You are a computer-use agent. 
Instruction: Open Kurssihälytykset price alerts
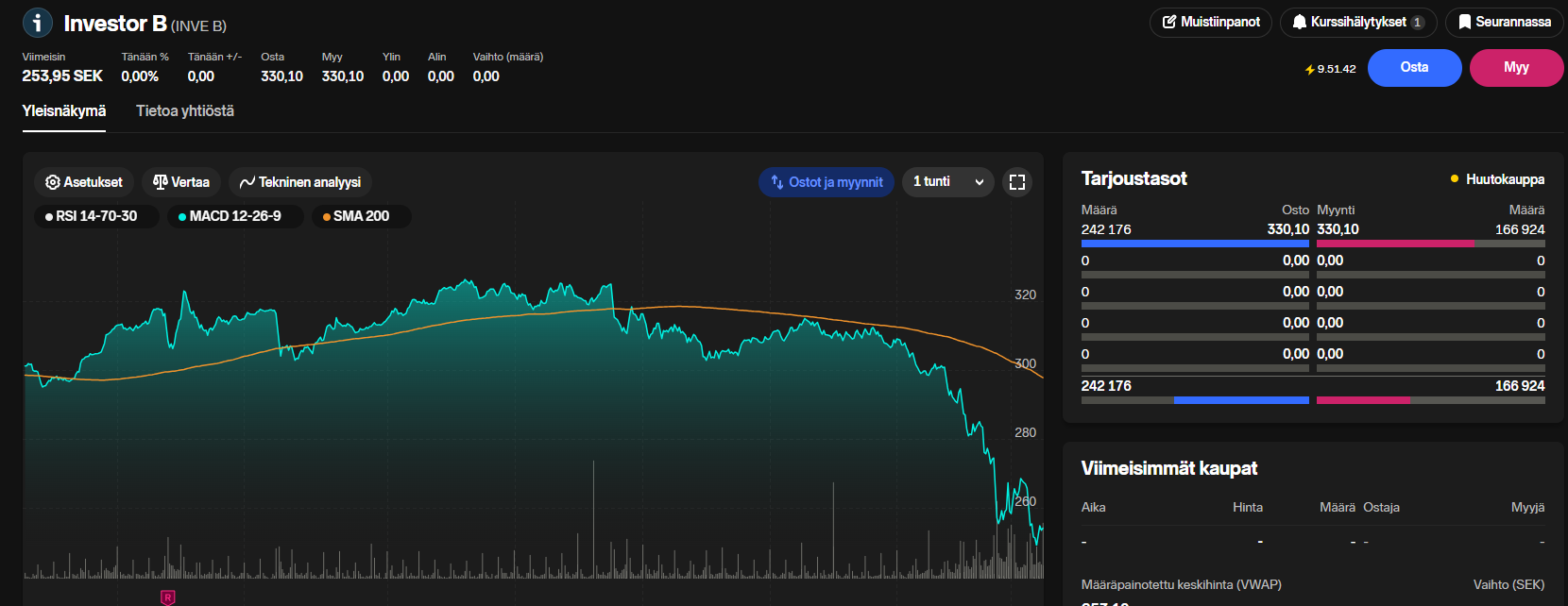(x=1357, y=22)
